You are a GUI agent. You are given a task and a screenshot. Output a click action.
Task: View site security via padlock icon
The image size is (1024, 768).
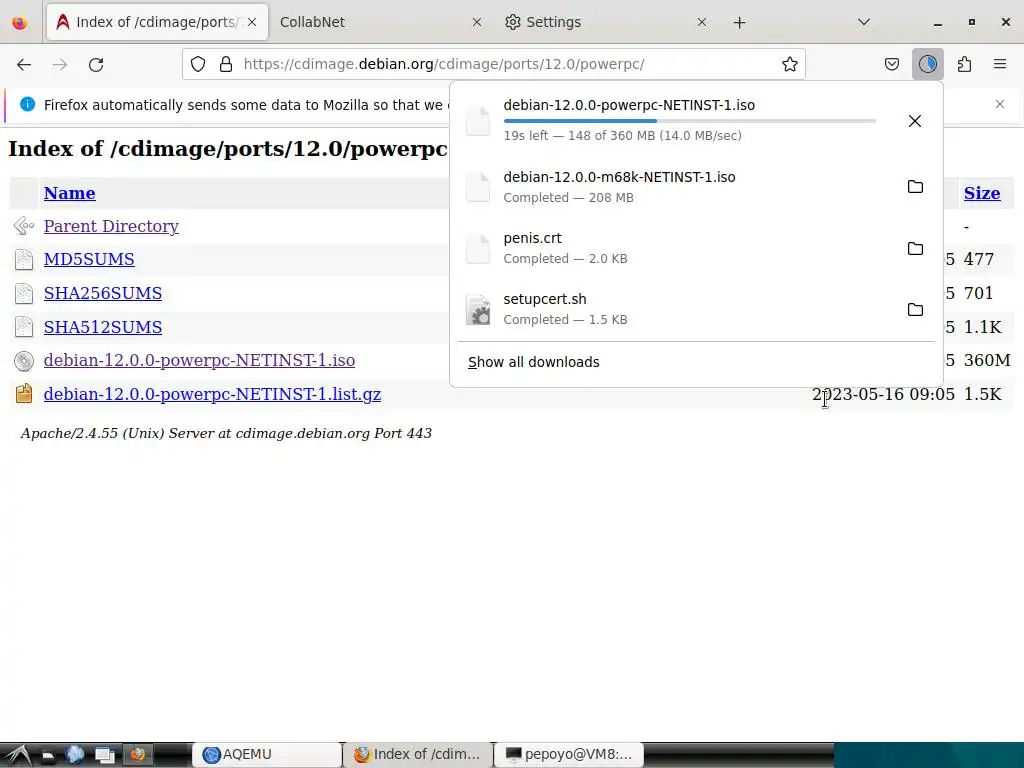click(226, 64)
